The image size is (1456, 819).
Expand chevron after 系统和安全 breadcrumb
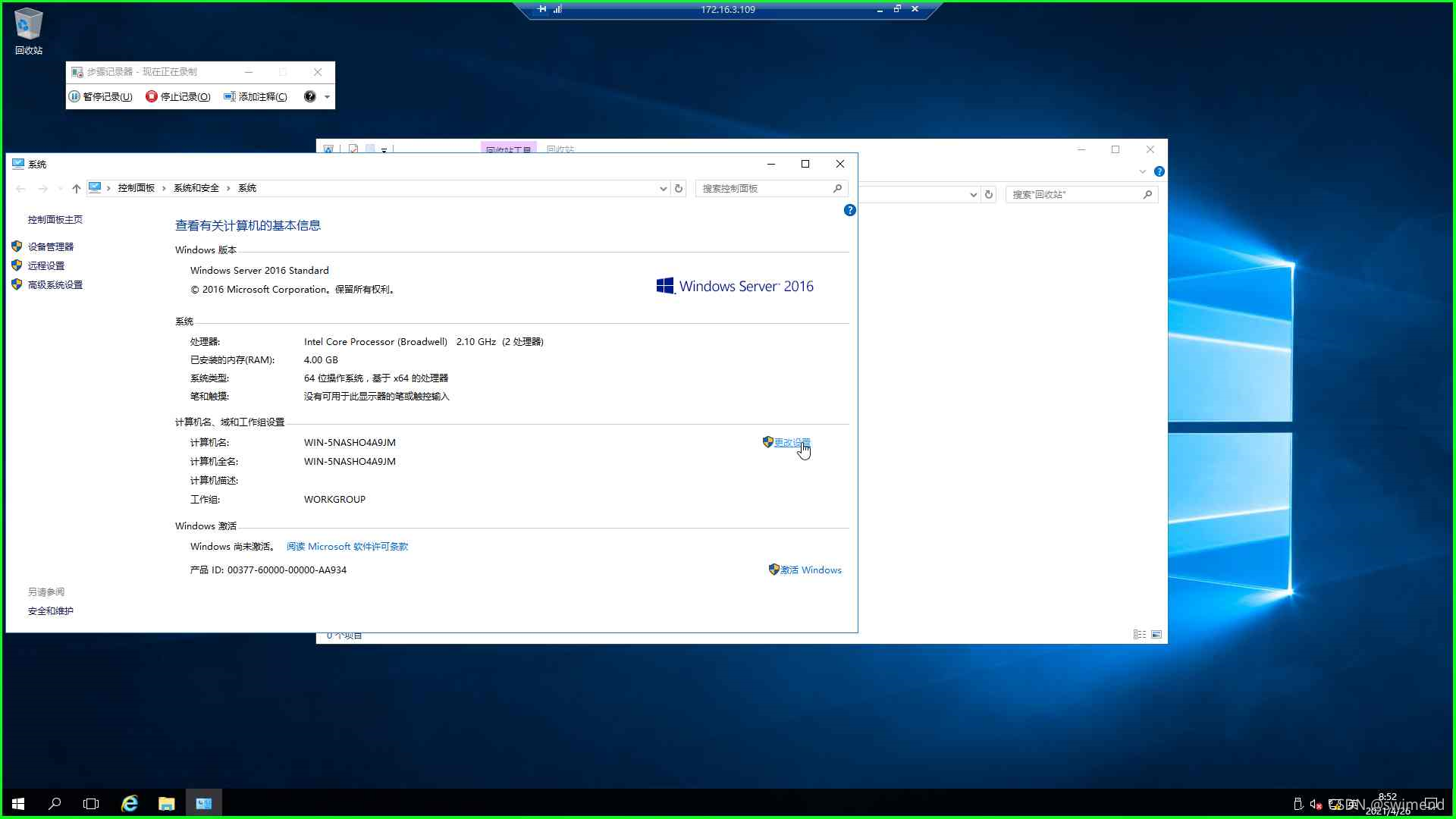[x=228, y=188]
